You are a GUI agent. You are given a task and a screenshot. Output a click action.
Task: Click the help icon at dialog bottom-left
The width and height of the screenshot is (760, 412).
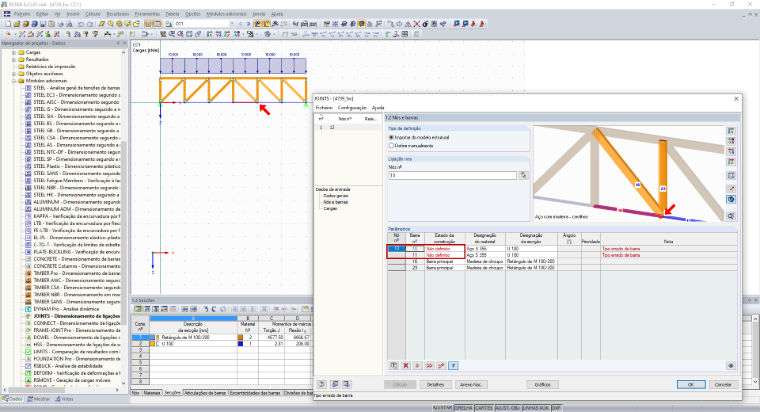coord(322,384)
